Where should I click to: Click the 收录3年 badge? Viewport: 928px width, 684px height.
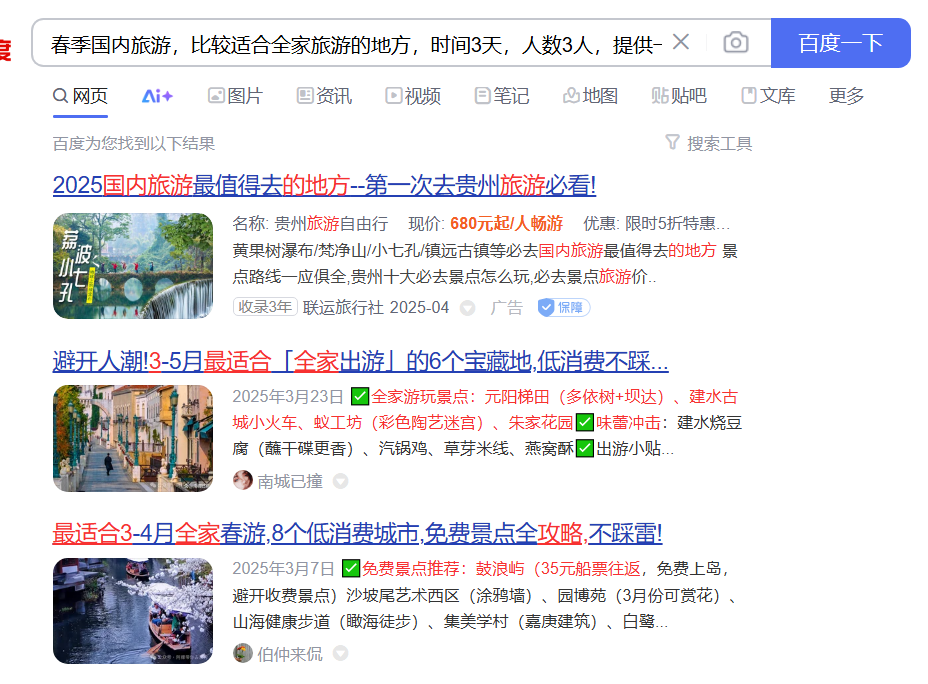click(265, 306)
